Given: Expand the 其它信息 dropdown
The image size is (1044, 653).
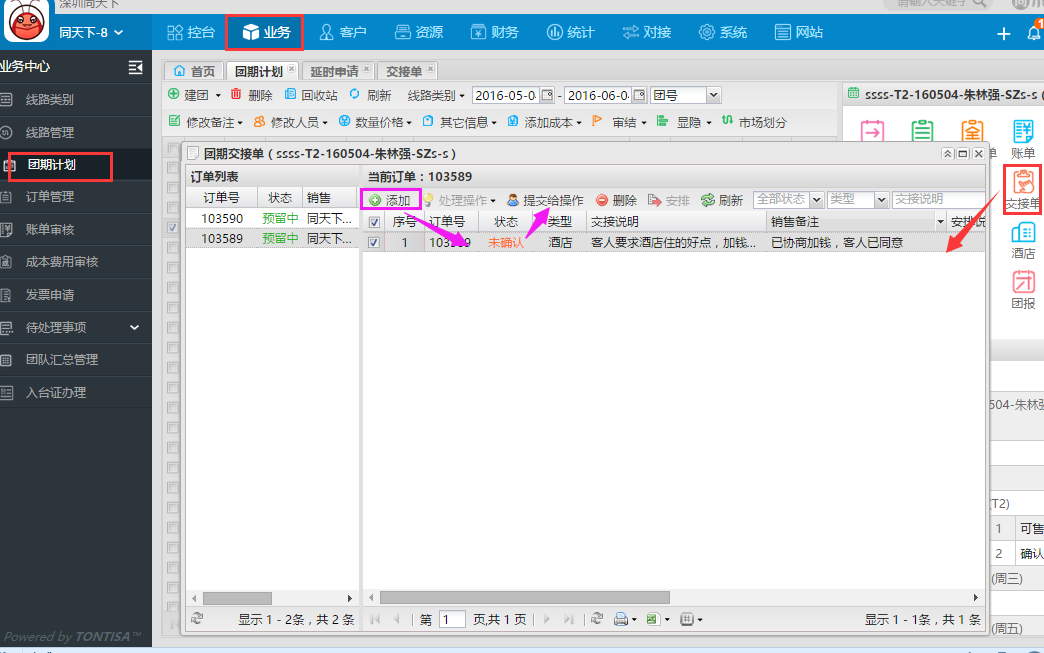Looking at the screenshot, I should [x=459, y=122].
